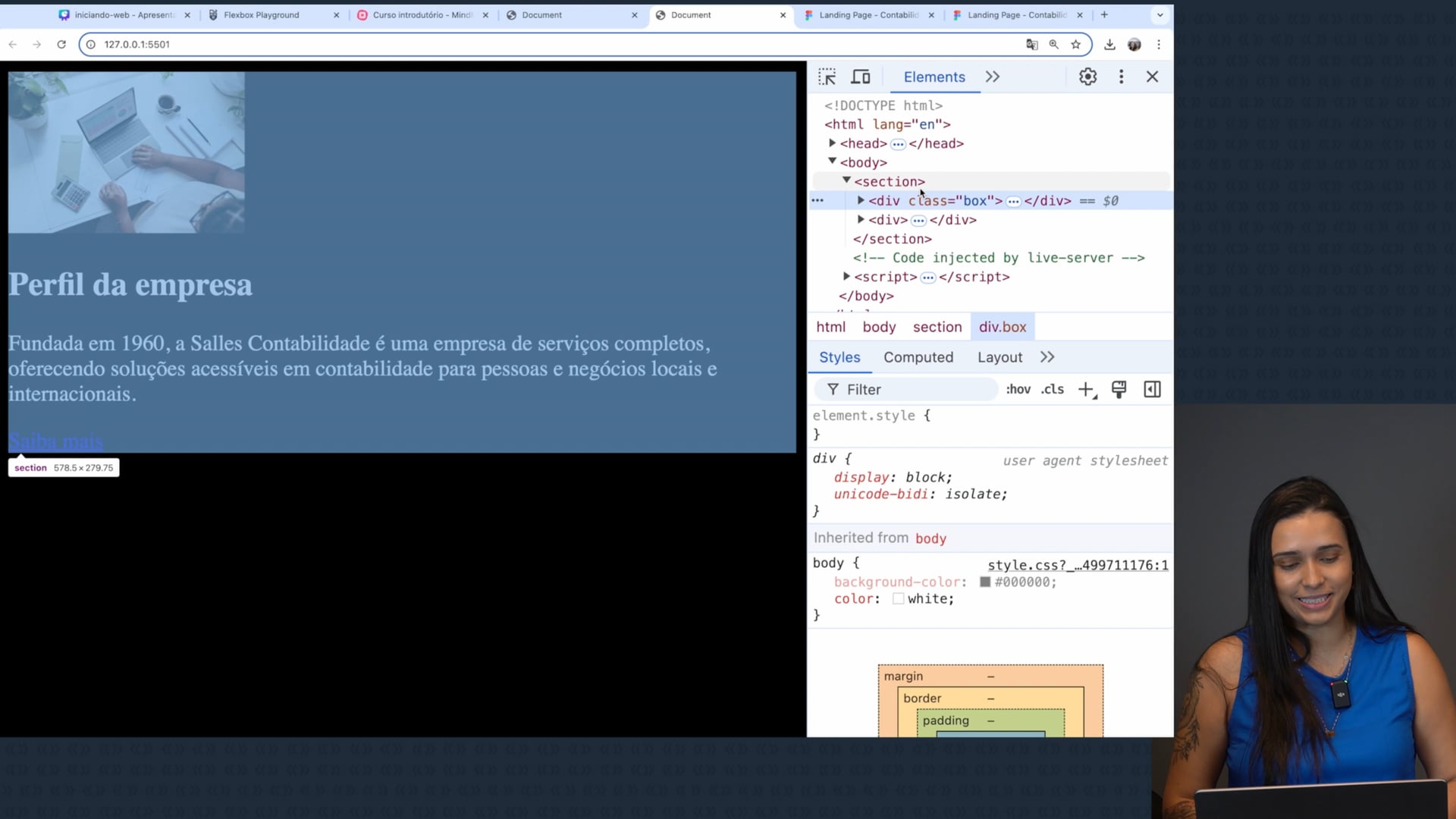Click the new style rule plus icon
Image resolution: width=1456 pixels, height=819 pixels.
[1086, 390]
